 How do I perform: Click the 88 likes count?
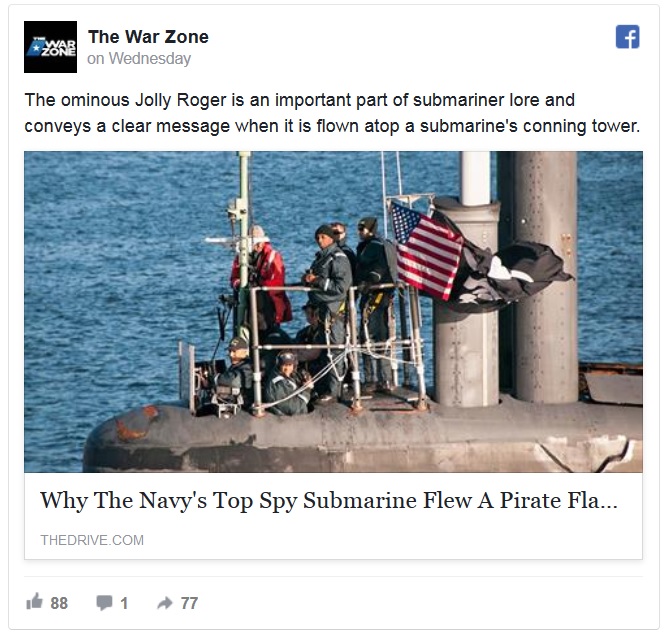(59, 603)
